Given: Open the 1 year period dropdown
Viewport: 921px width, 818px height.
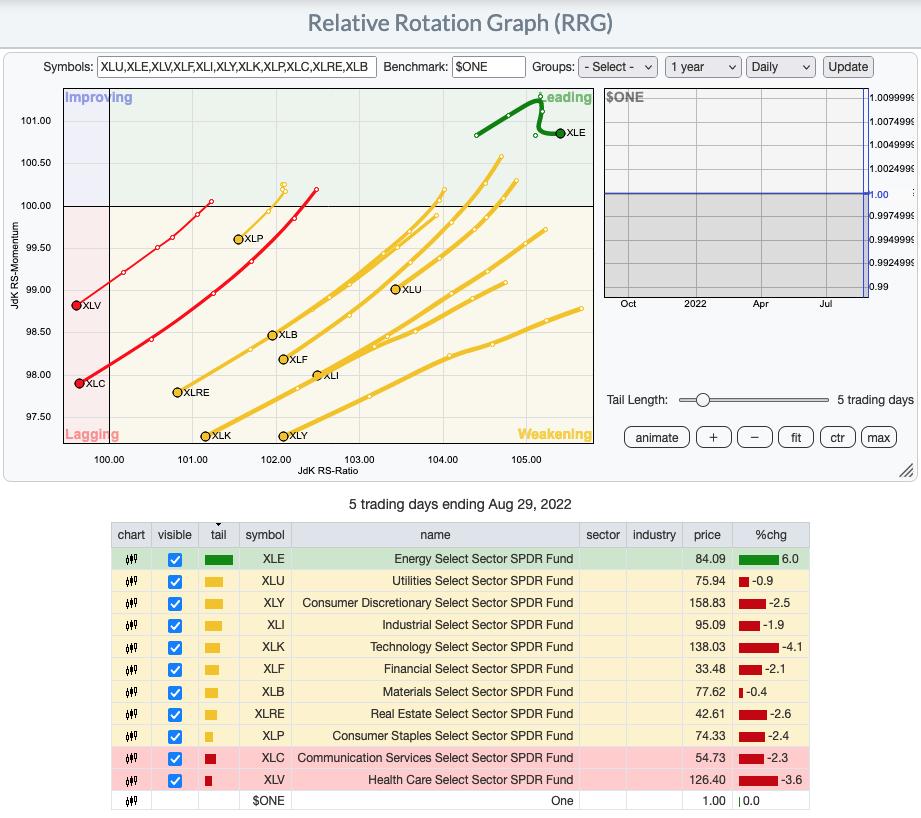Looking at the screenshot, I should [703, 67].
